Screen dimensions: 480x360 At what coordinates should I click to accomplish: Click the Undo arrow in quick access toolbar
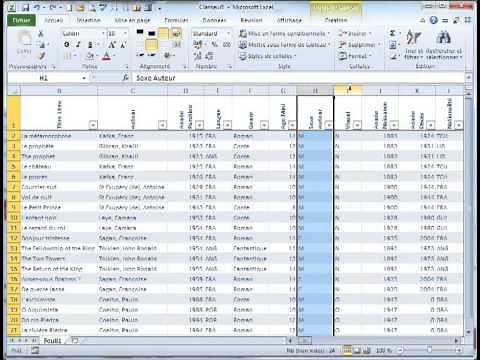click(37, 7)
